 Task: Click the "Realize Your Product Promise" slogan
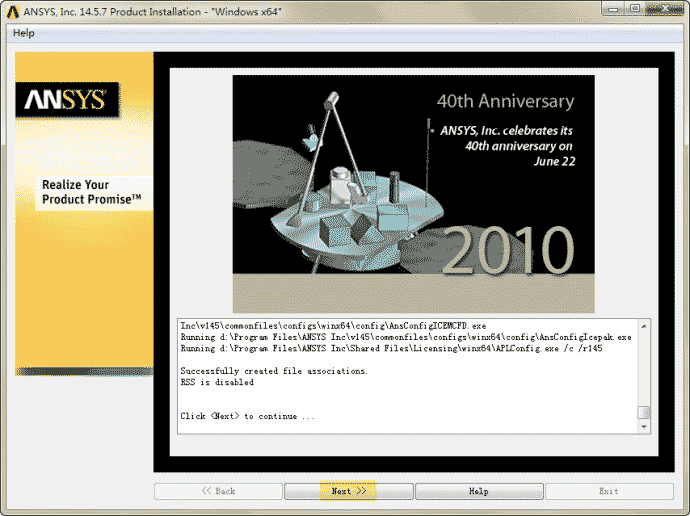click(x=92, y=192)
